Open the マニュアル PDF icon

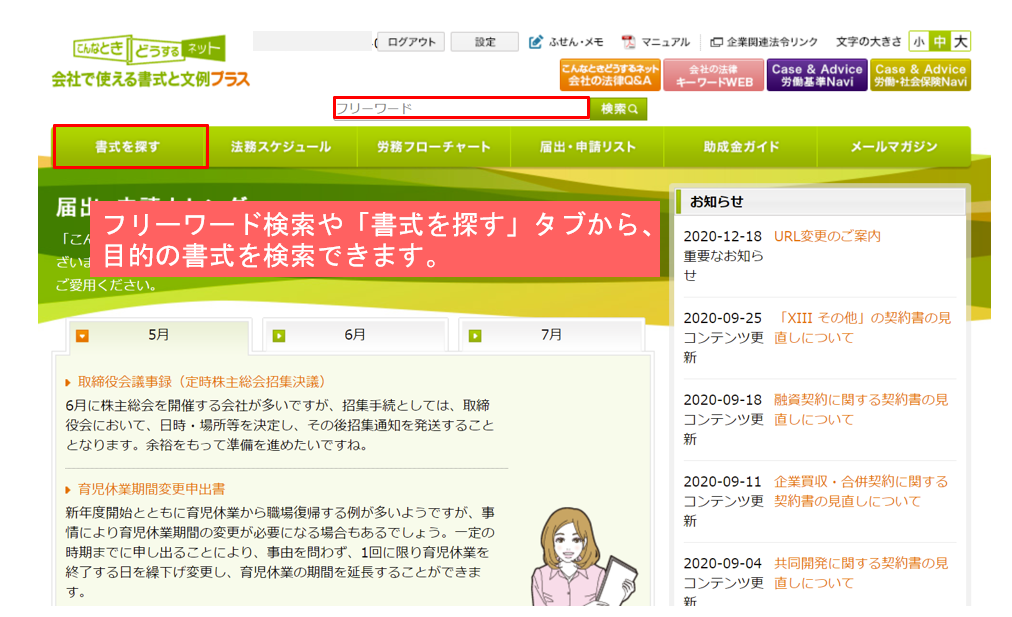tap(628, 42)
